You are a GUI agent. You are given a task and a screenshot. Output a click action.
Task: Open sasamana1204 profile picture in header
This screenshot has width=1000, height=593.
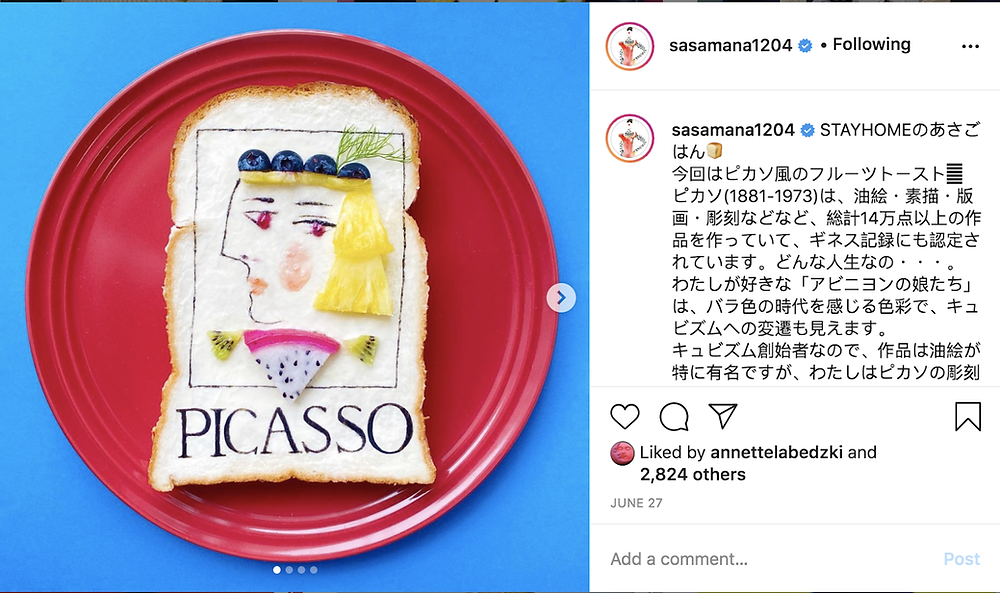[630, 46]
